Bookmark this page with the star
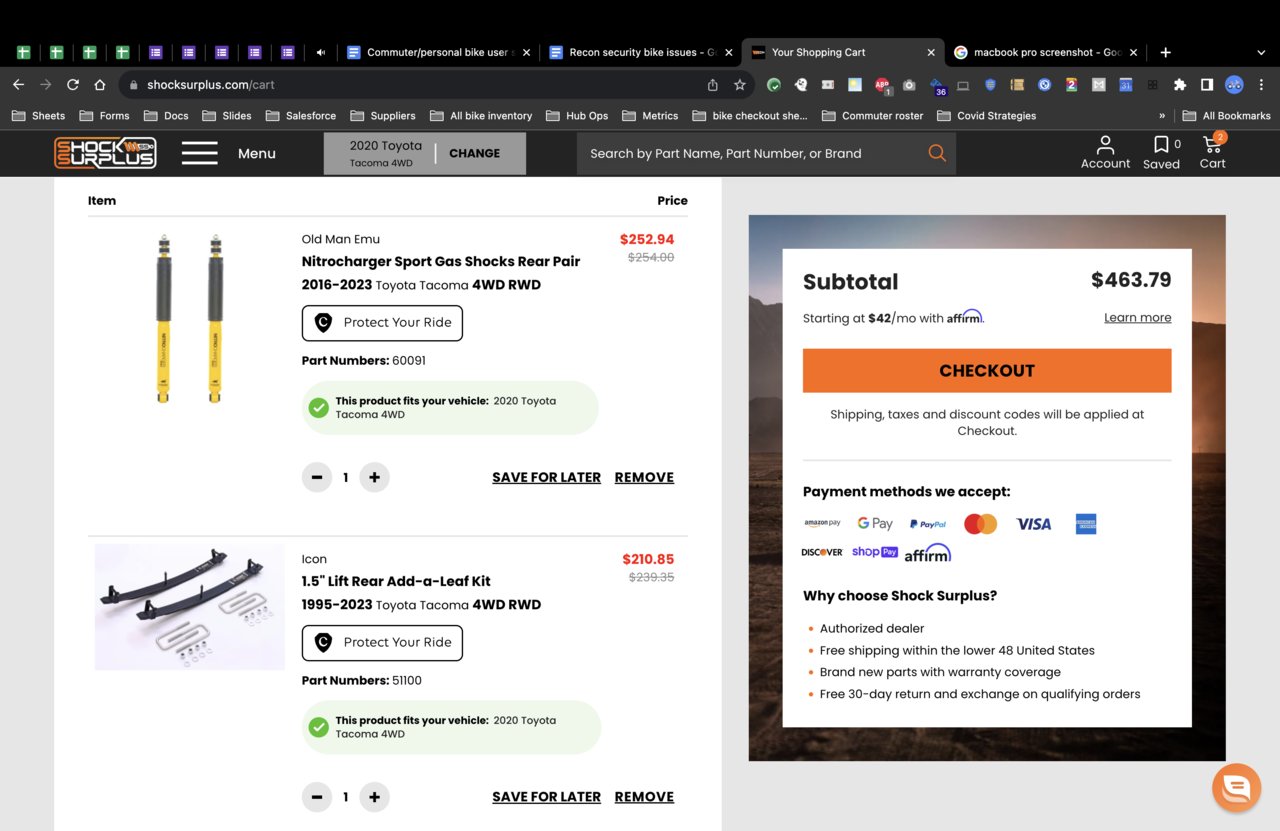Image resolution: width=1280 pixels, height=831 pixels. click(740, 85)
